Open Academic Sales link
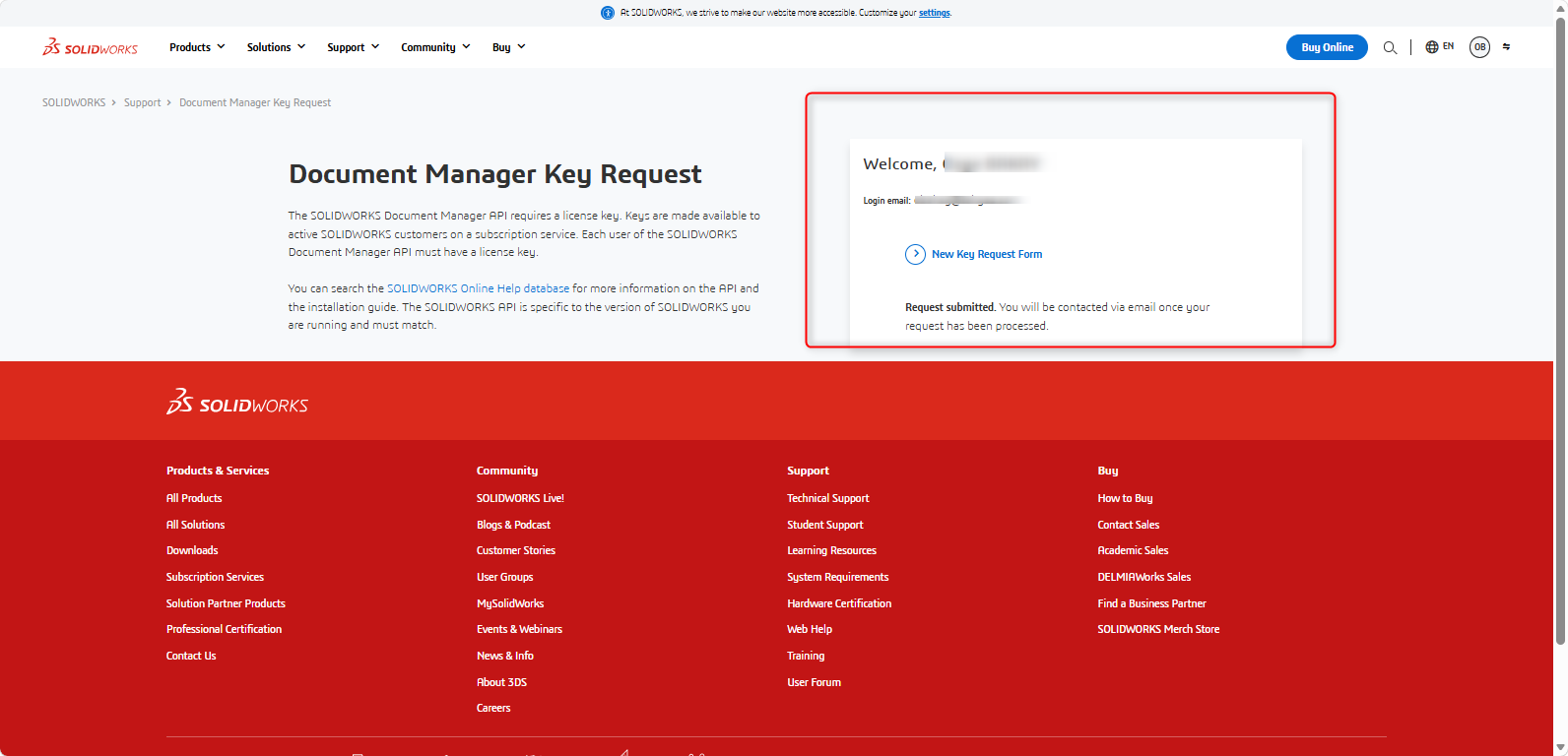 [1133, 550]
